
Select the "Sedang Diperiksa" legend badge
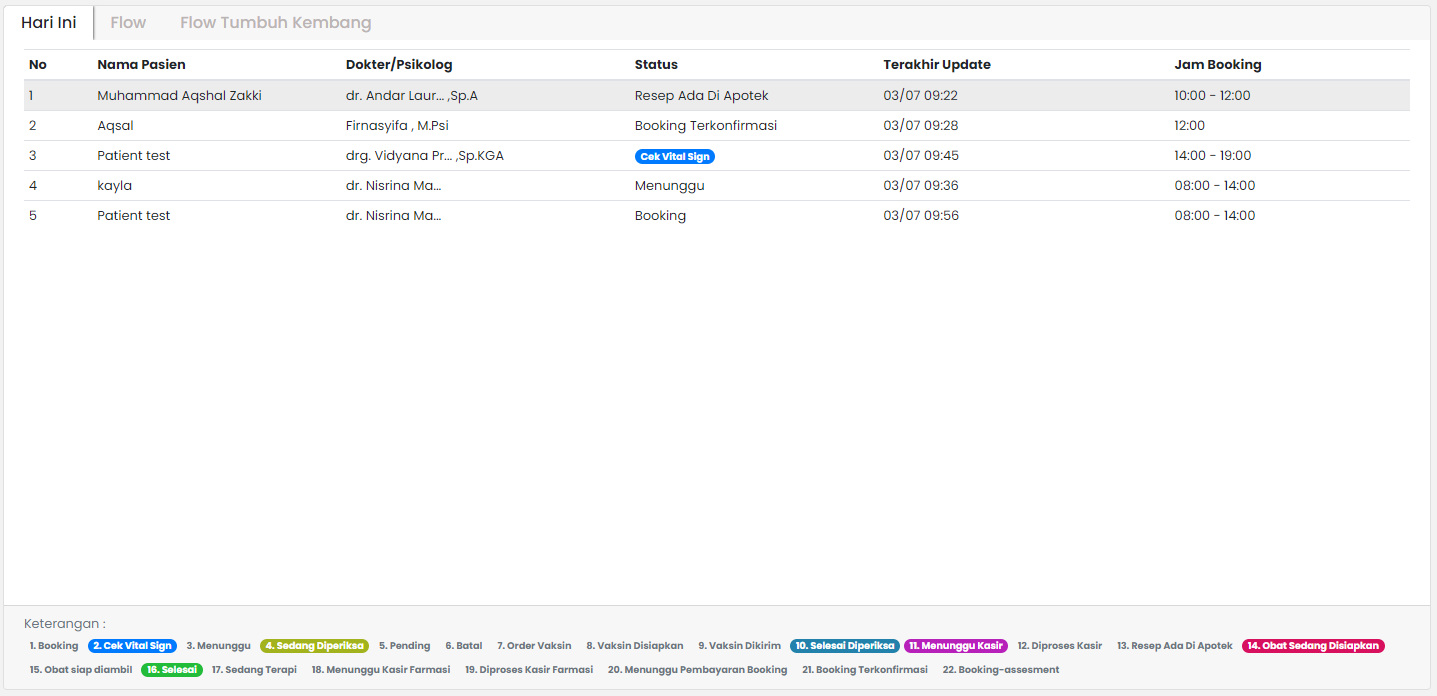pyautogui.click(x=314, y=645)
